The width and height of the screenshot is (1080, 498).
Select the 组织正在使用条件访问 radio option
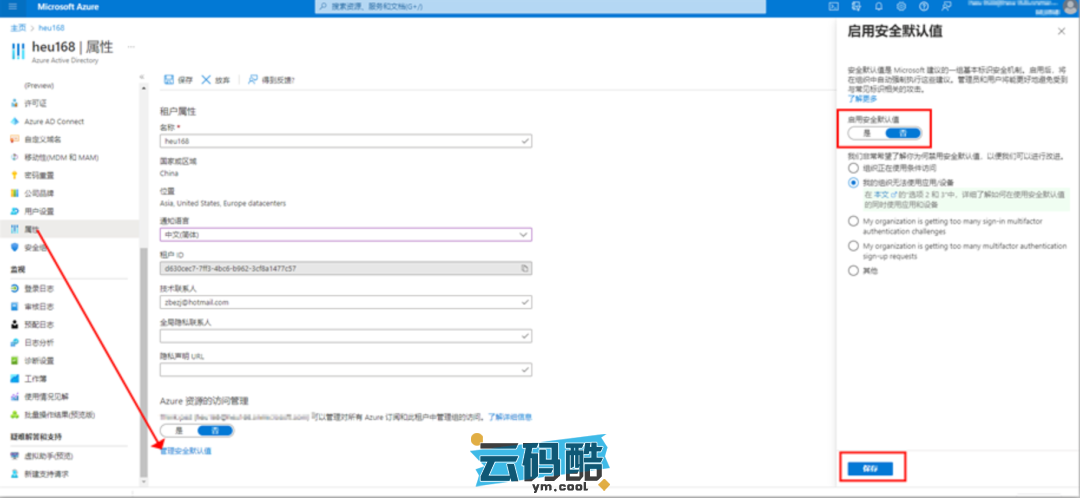point(853,168)
